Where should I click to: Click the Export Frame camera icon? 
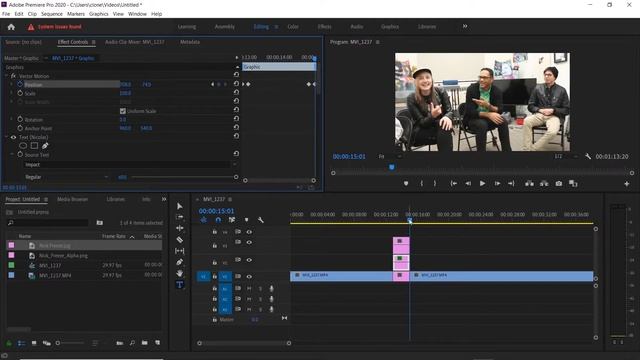[x=558, y=184]
